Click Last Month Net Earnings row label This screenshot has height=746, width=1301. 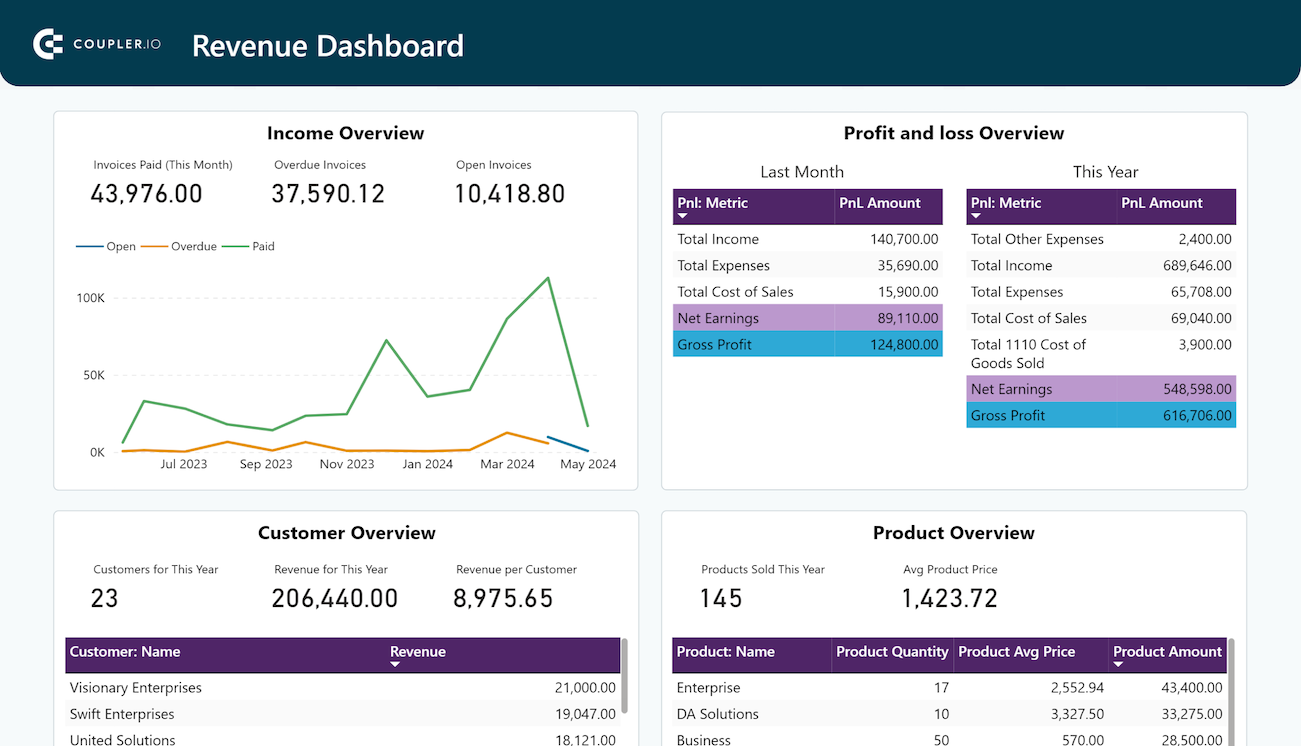(718, 318)
